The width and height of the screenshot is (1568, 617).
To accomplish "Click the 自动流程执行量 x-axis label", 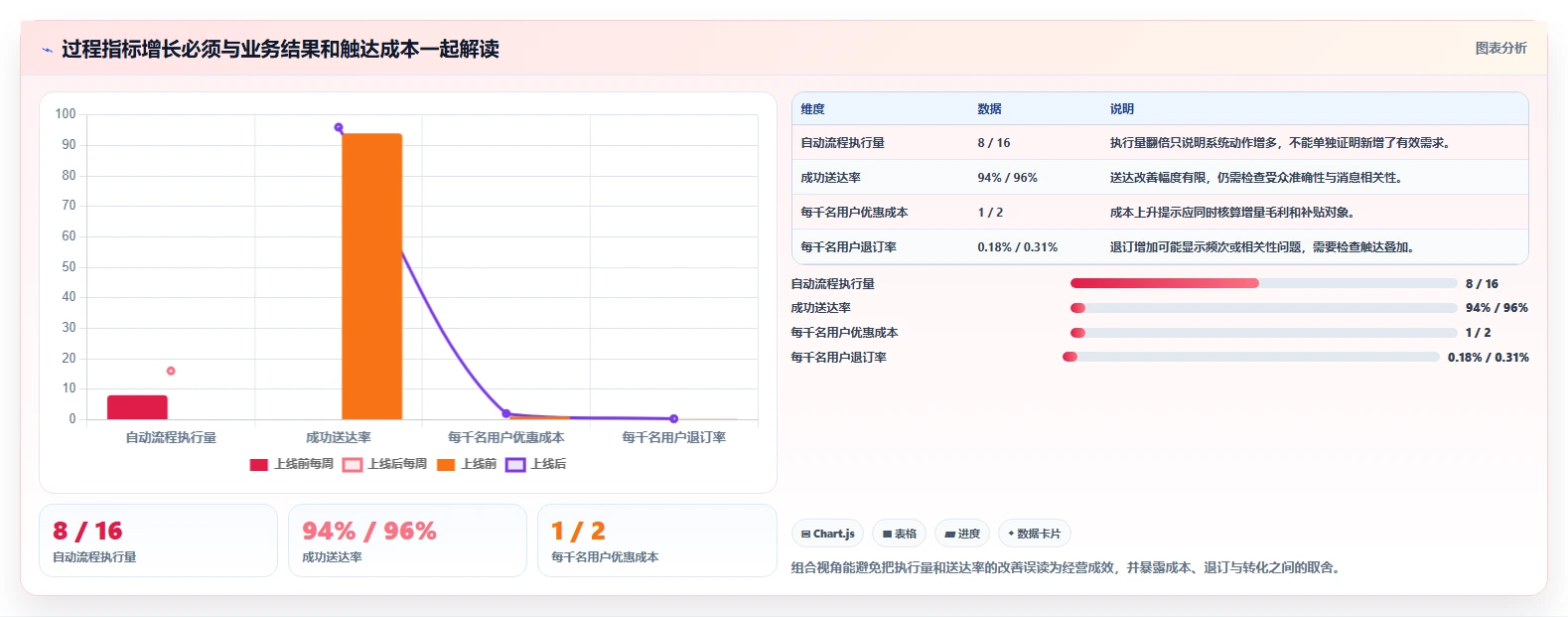I will [x=171, y=437].
